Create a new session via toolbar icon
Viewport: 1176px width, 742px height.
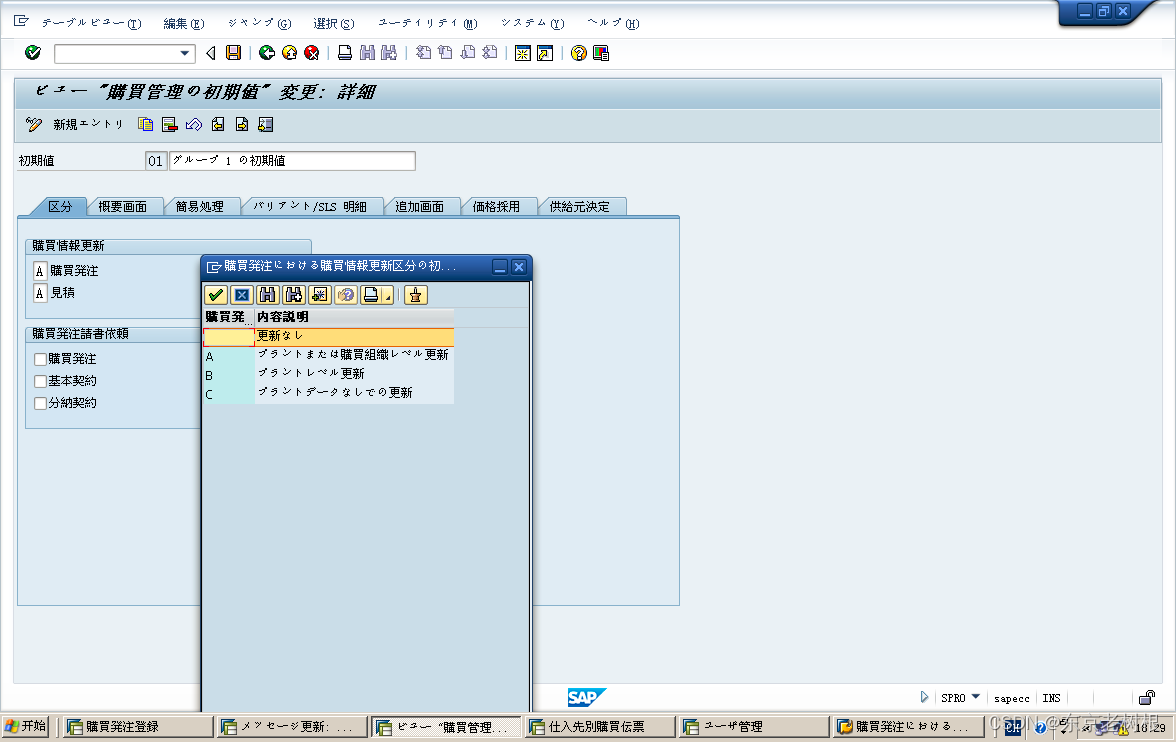523,53
